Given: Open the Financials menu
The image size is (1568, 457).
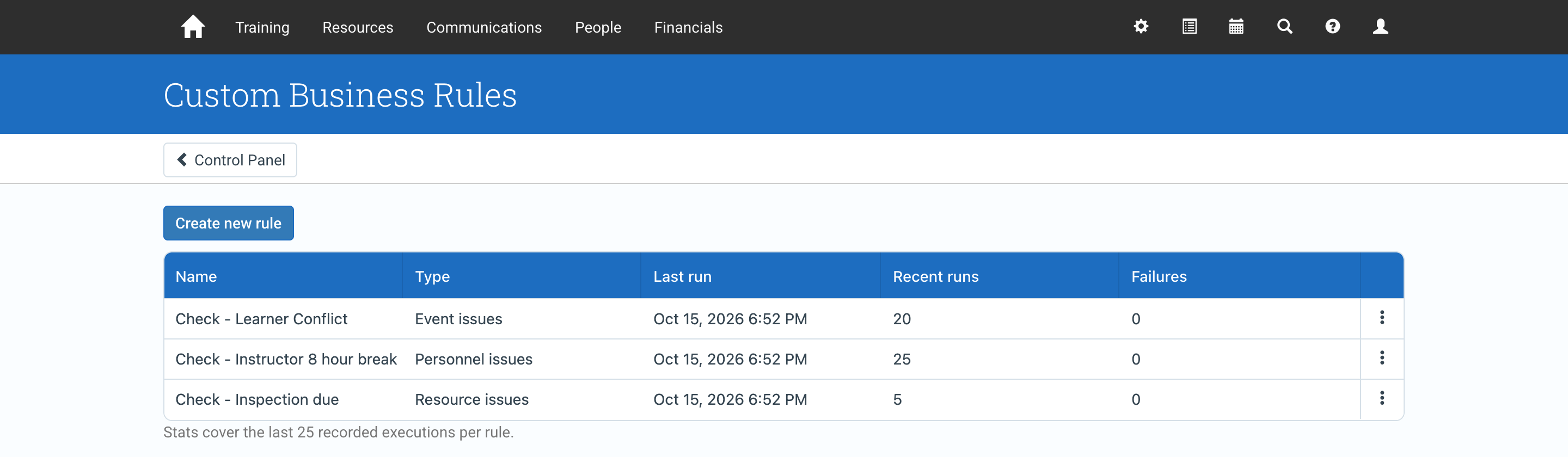Looking at the screenshot, I should [688, 27].
